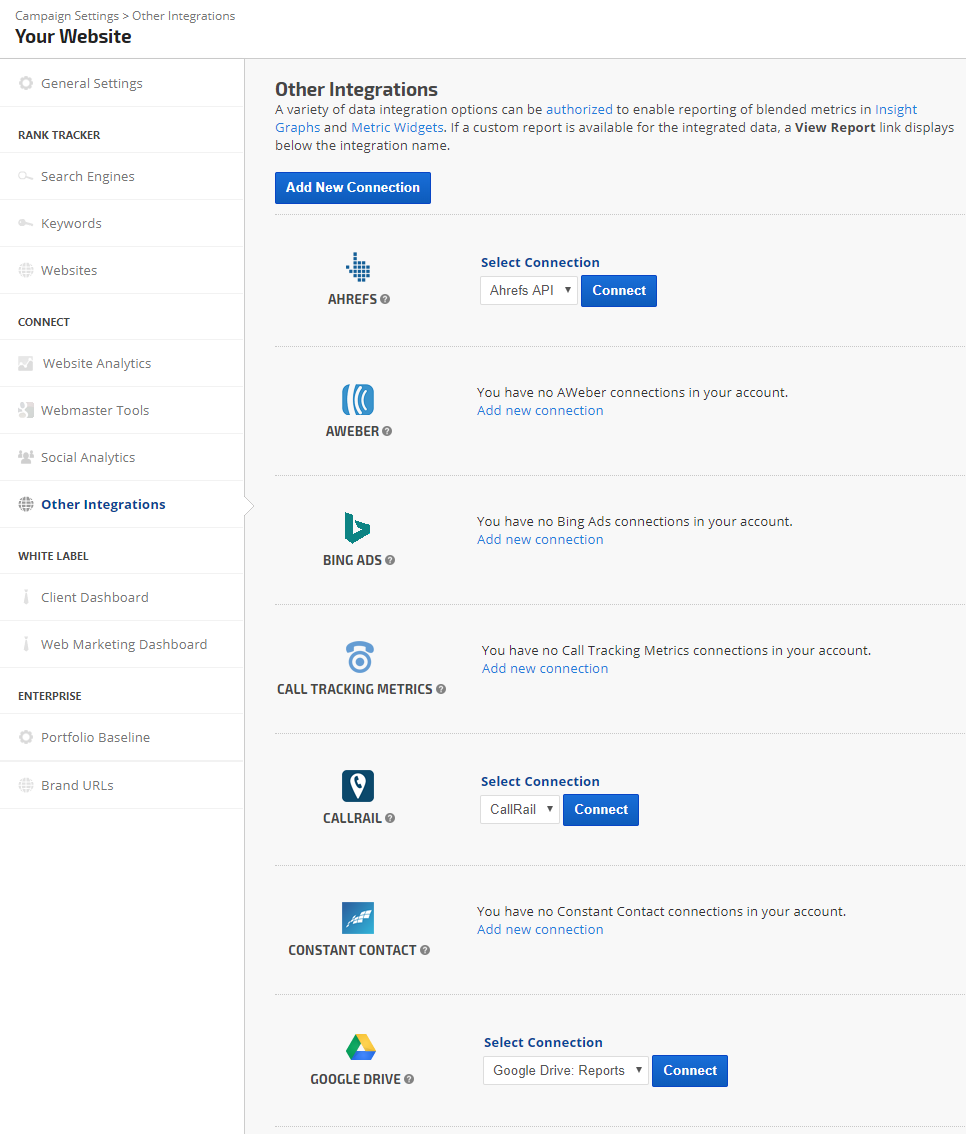Screen dimensions: 966x1134
Task: Expand the Ahrefs API connection dropdown
Action: (529, 291)
